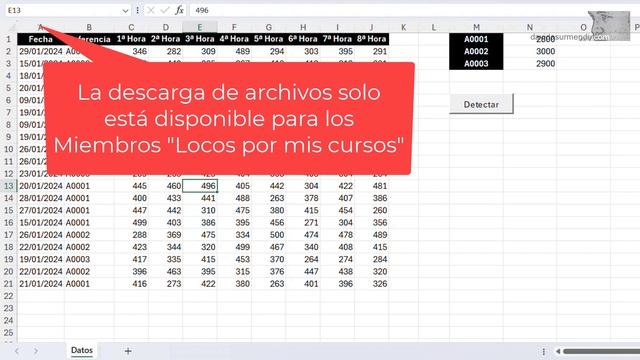Click the 3ª Hora header cell

click(200, 39)
